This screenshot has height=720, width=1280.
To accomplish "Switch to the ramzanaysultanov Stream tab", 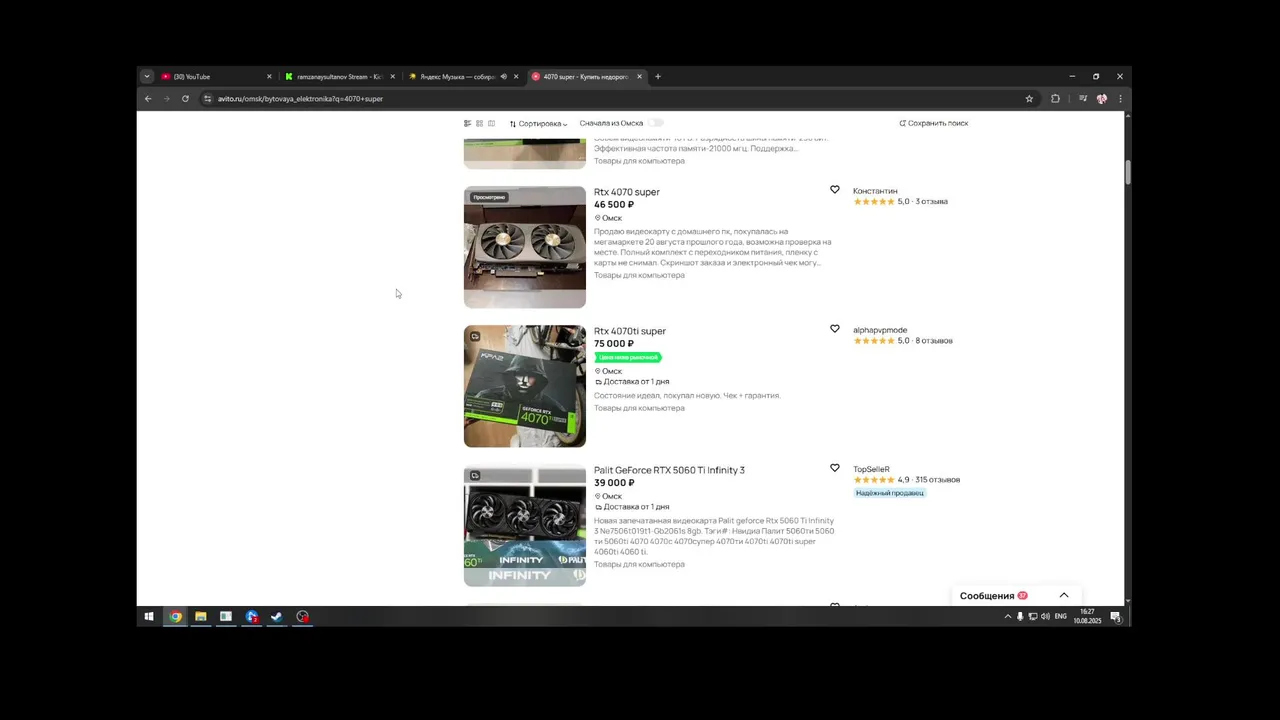I will click(338, 77).
